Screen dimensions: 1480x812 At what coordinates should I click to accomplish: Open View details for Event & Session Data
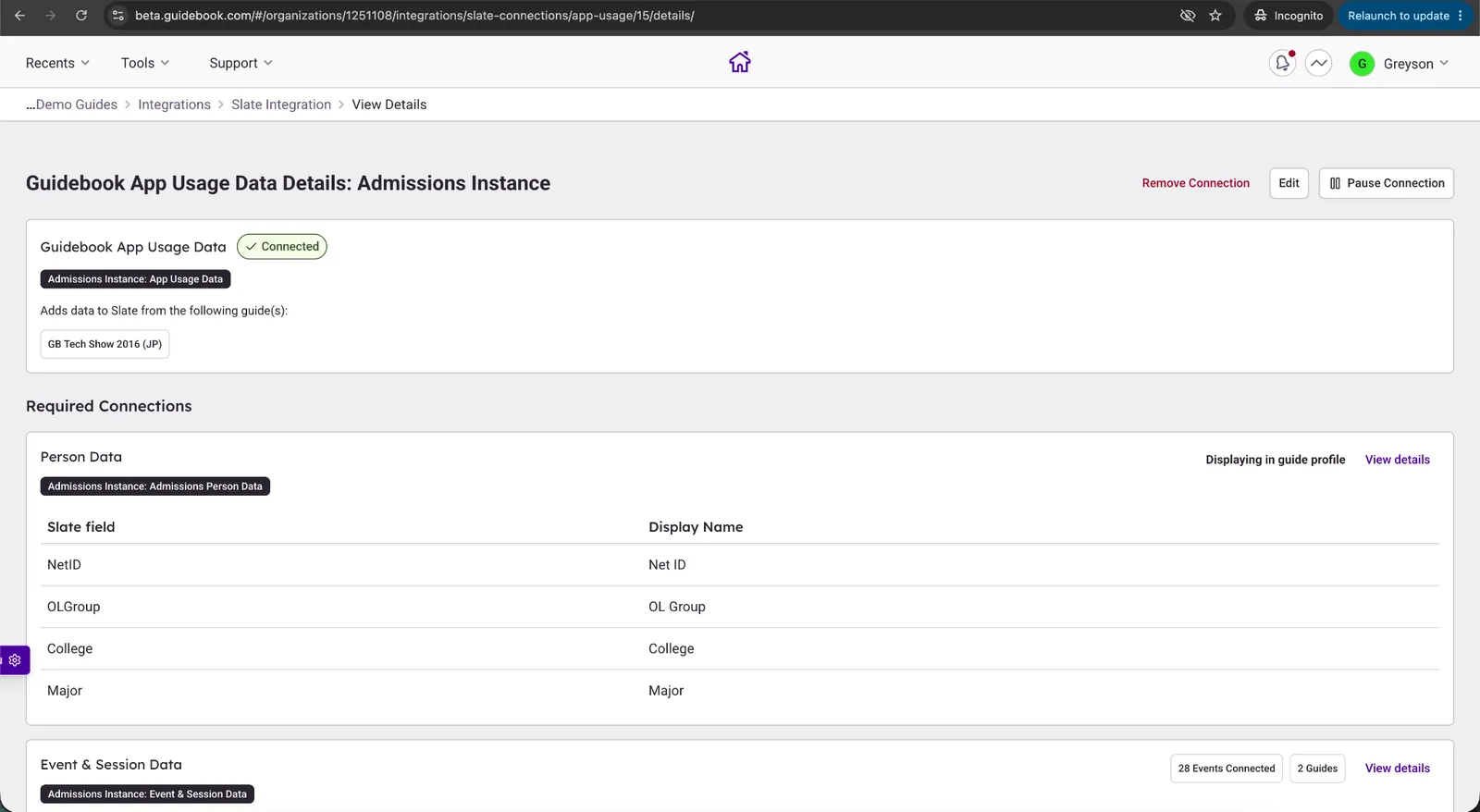1397,769
